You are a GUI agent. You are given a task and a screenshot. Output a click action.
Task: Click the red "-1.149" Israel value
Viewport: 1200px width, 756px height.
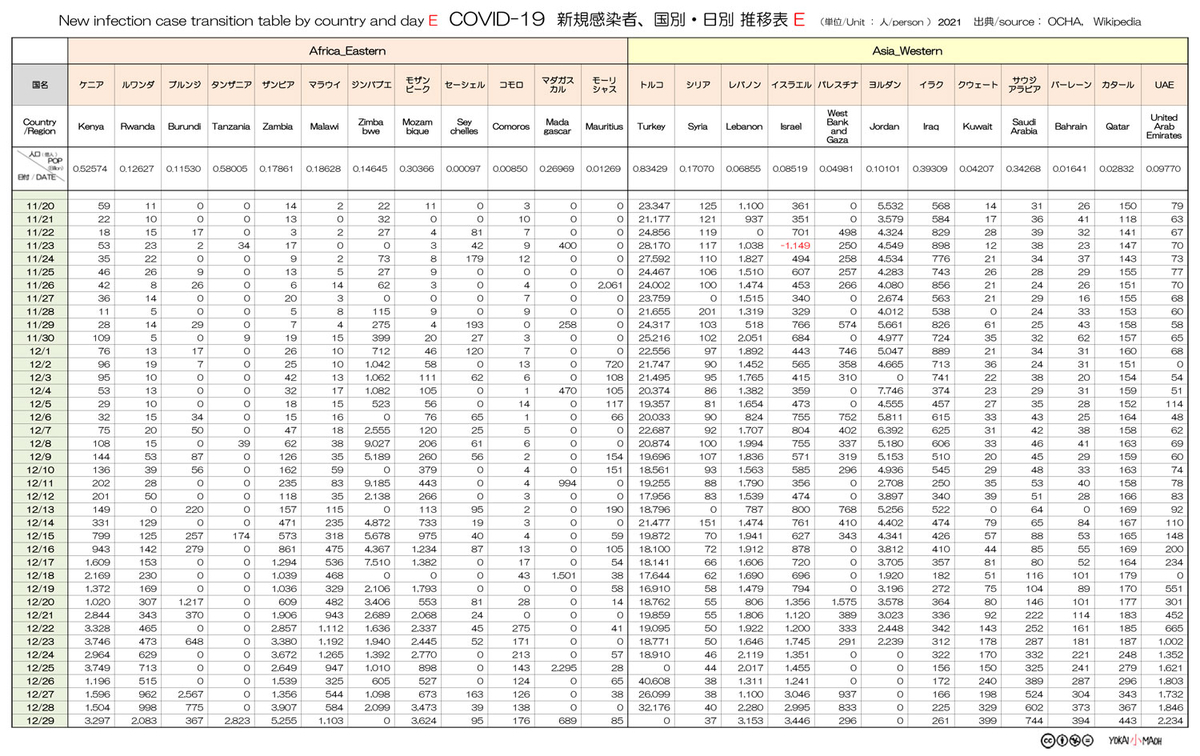[x=795, y=245]
